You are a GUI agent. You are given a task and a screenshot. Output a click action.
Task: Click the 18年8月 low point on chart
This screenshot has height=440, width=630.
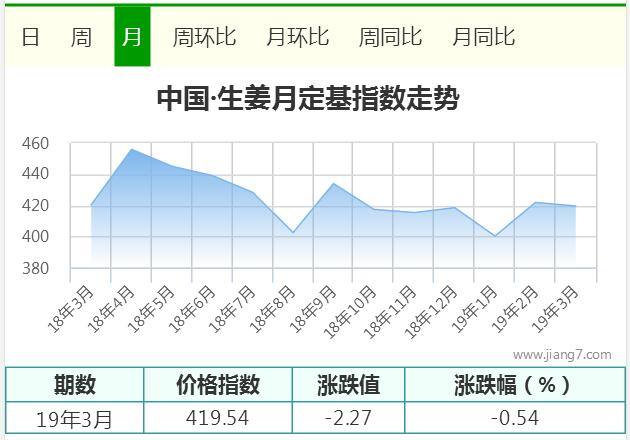[293, 232]
